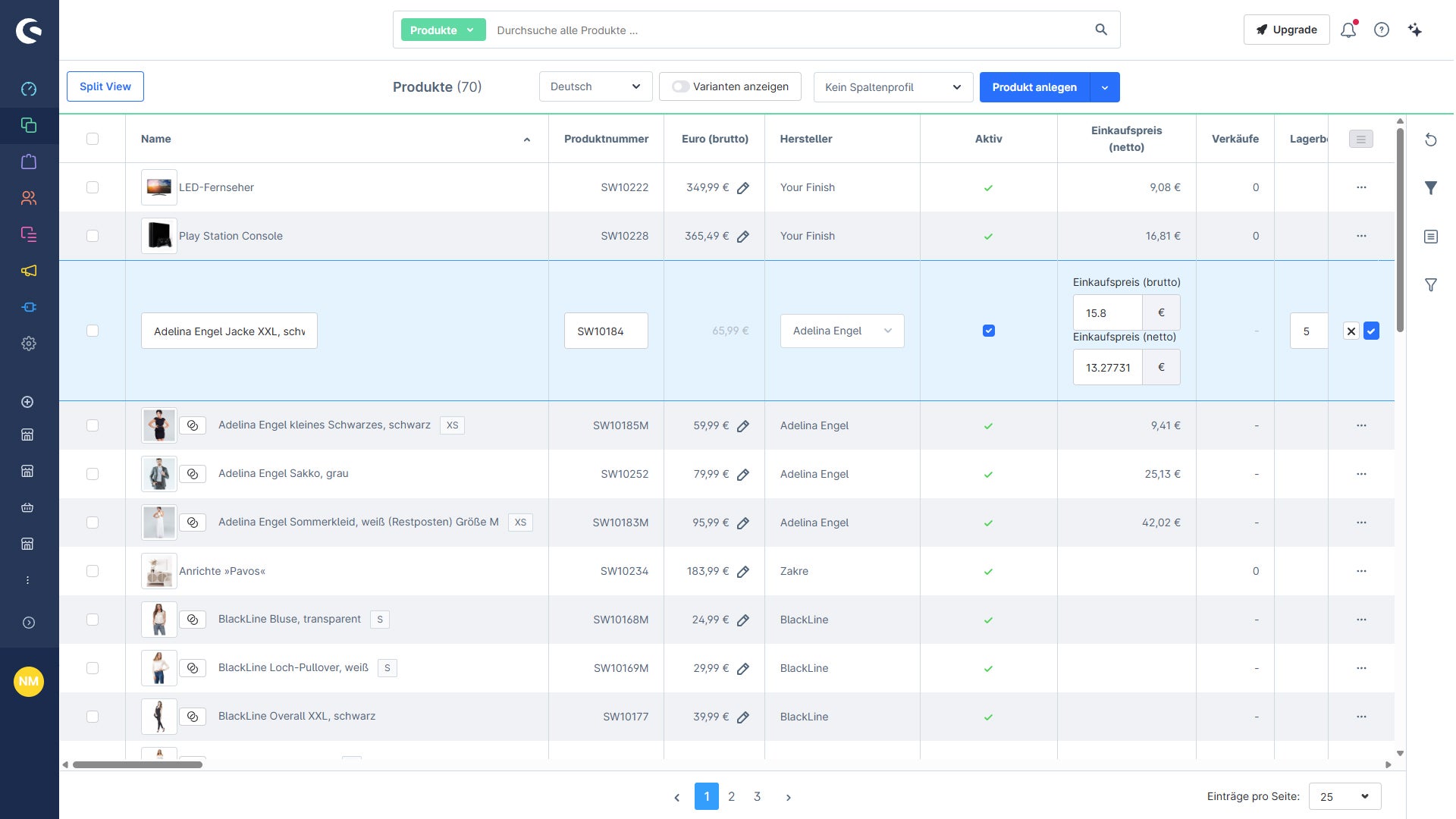Select the LED-Fernseher row checkbox
1456x819 pixels.
[x=93, y=187]
